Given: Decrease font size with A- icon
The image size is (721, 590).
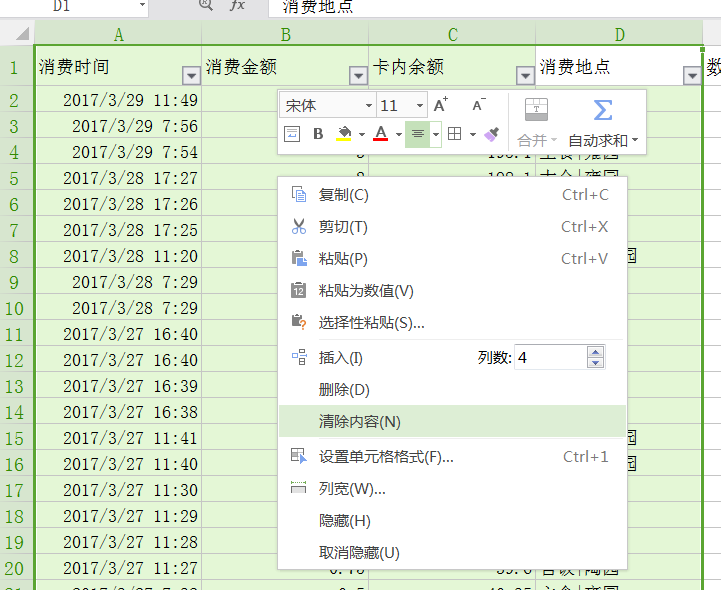Looking at the screenshot, I should pos(479,105).
